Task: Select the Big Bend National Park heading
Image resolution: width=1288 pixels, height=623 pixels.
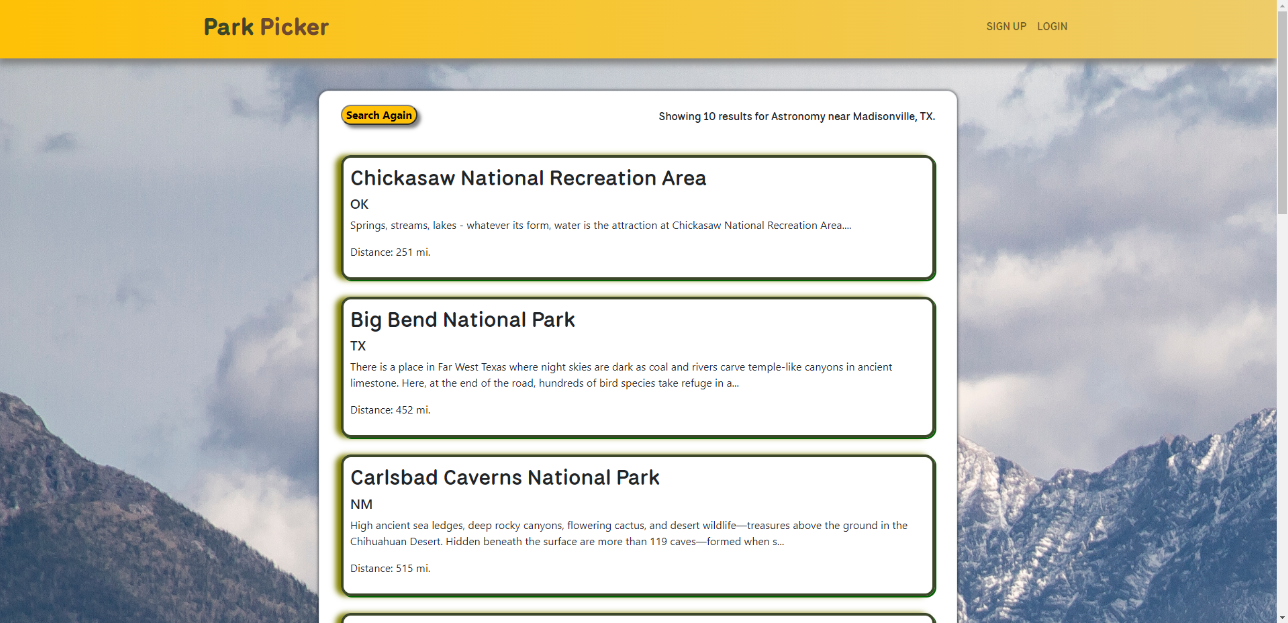Action: click(x=462, y=320)
